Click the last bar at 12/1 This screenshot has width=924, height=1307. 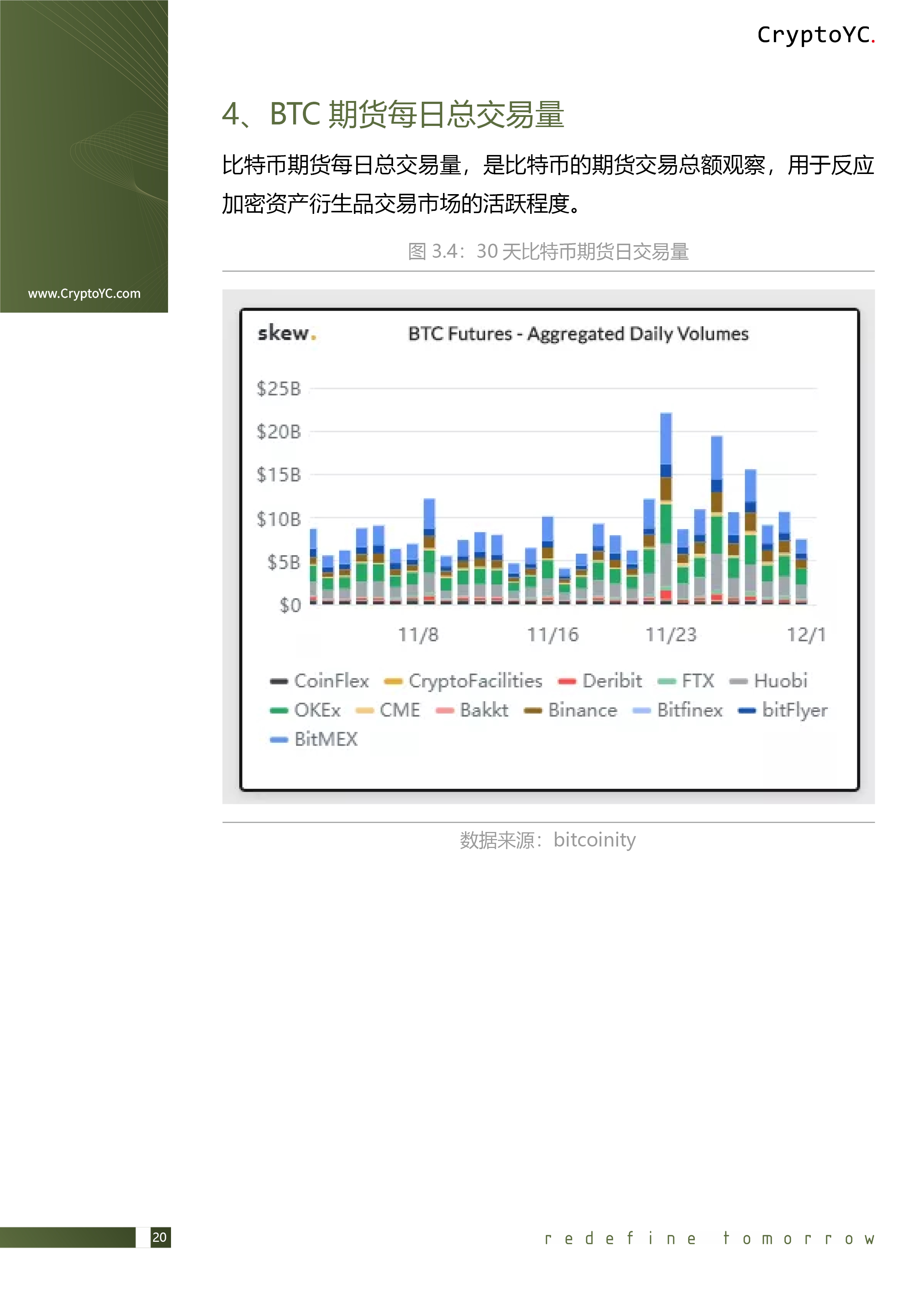pyautogui.click(x=801, y=571)
